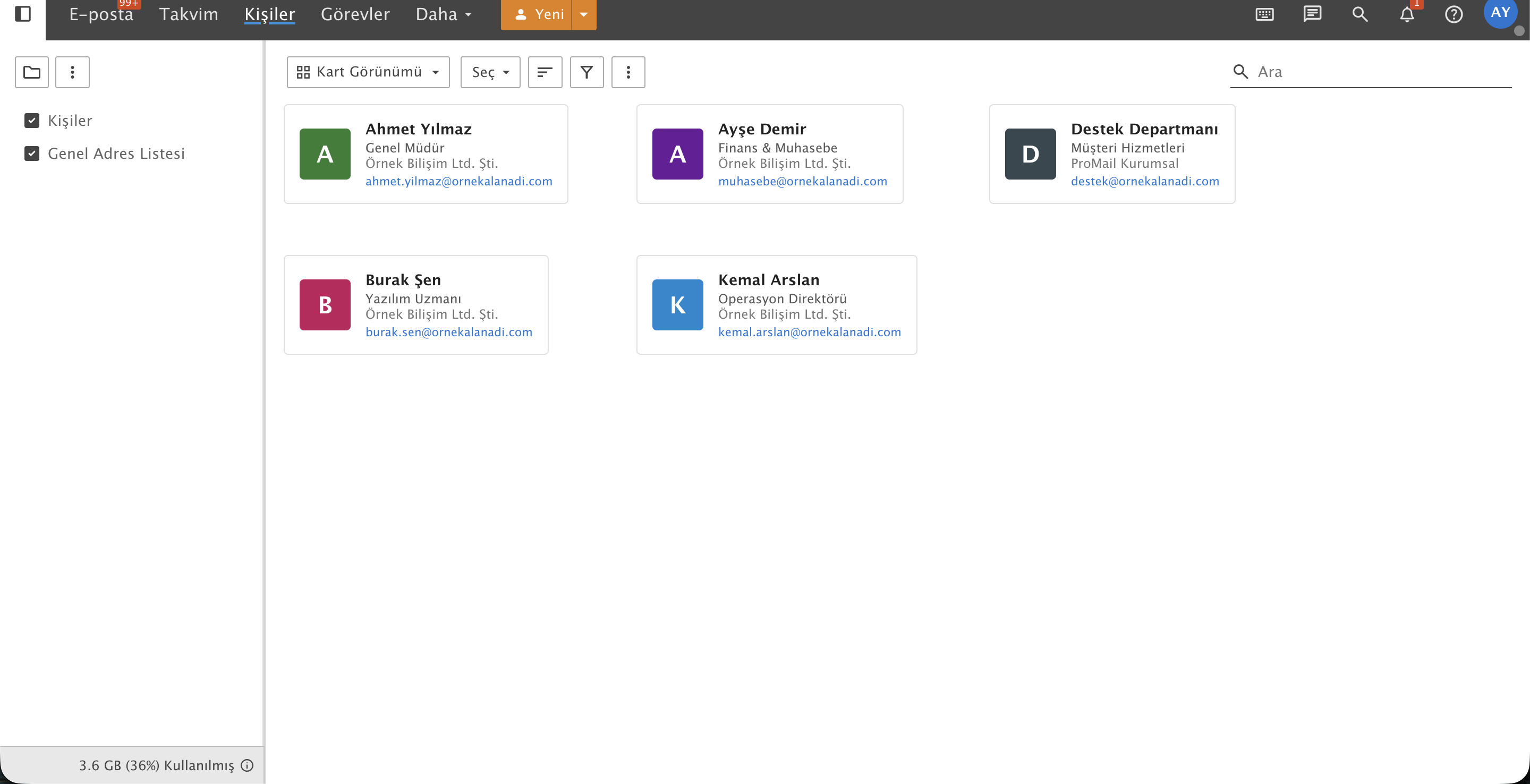This screenshot has width=1530, height=784.
Task: Uncheck the Kişiler address book
Action: [32, 121]
